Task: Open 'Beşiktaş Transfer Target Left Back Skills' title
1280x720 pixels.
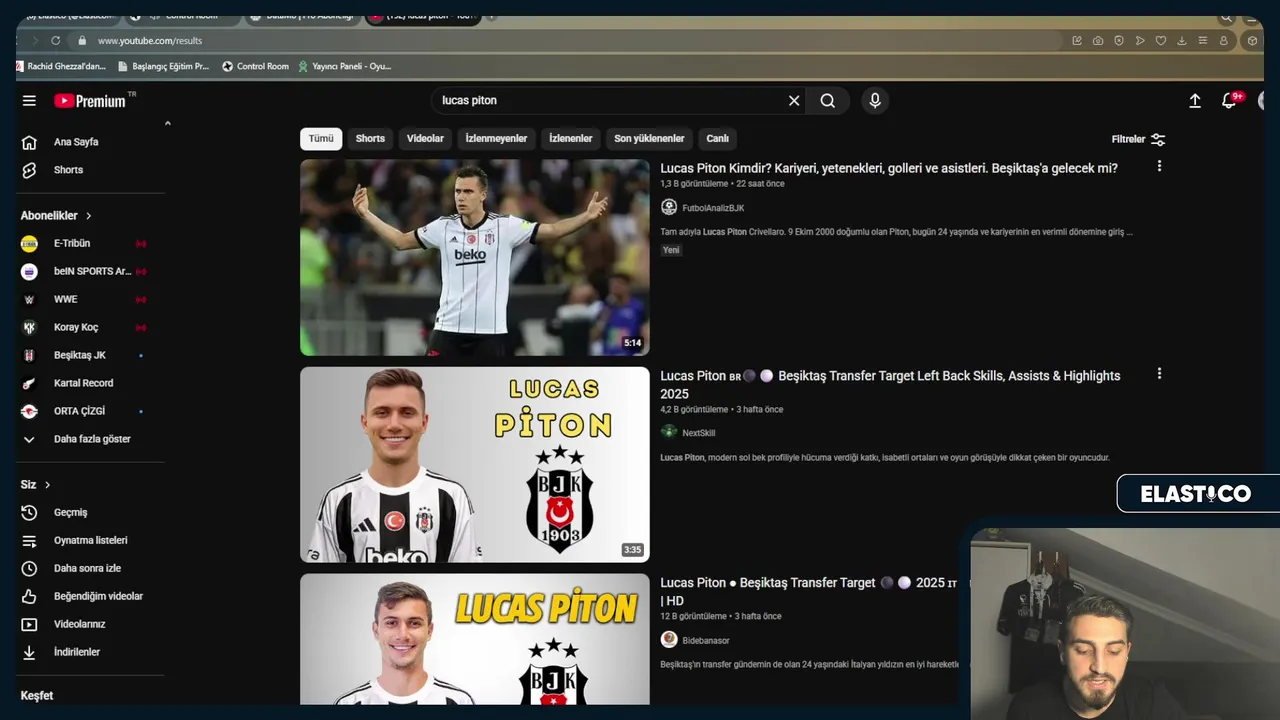Action: coord(890,384)
